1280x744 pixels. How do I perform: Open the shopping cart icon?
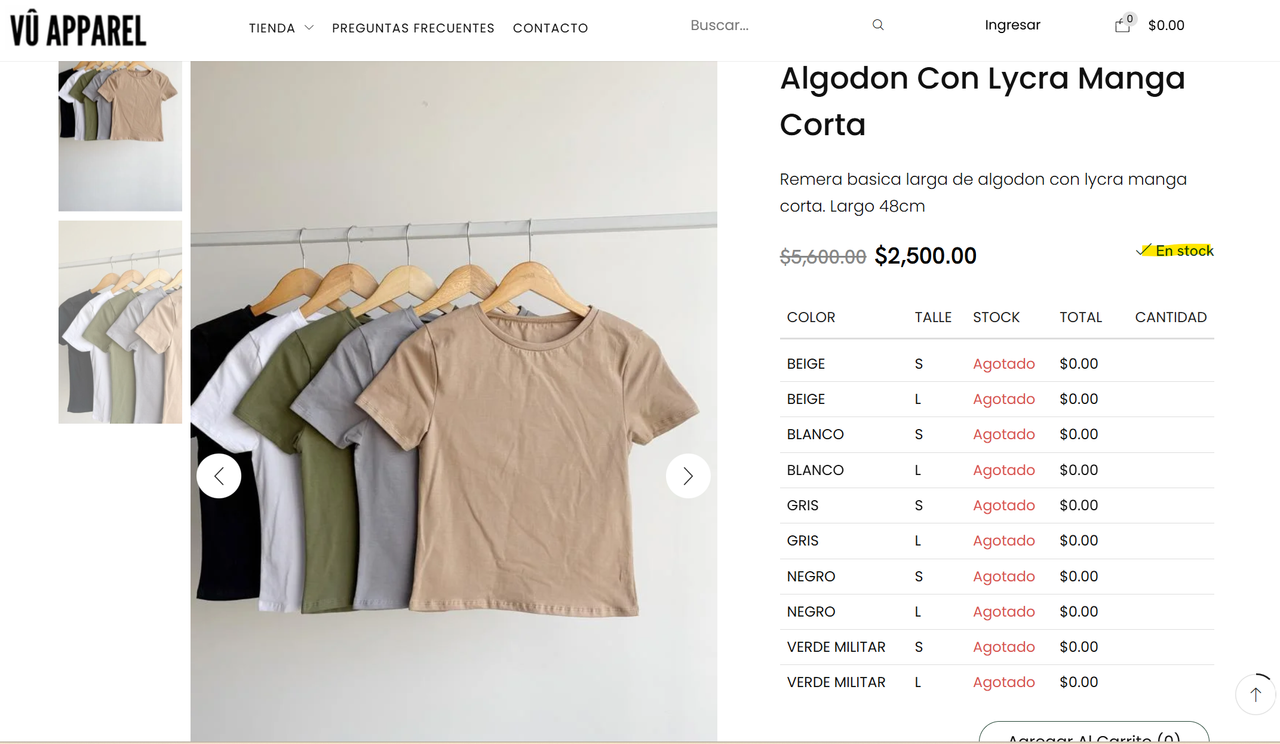1123,24
